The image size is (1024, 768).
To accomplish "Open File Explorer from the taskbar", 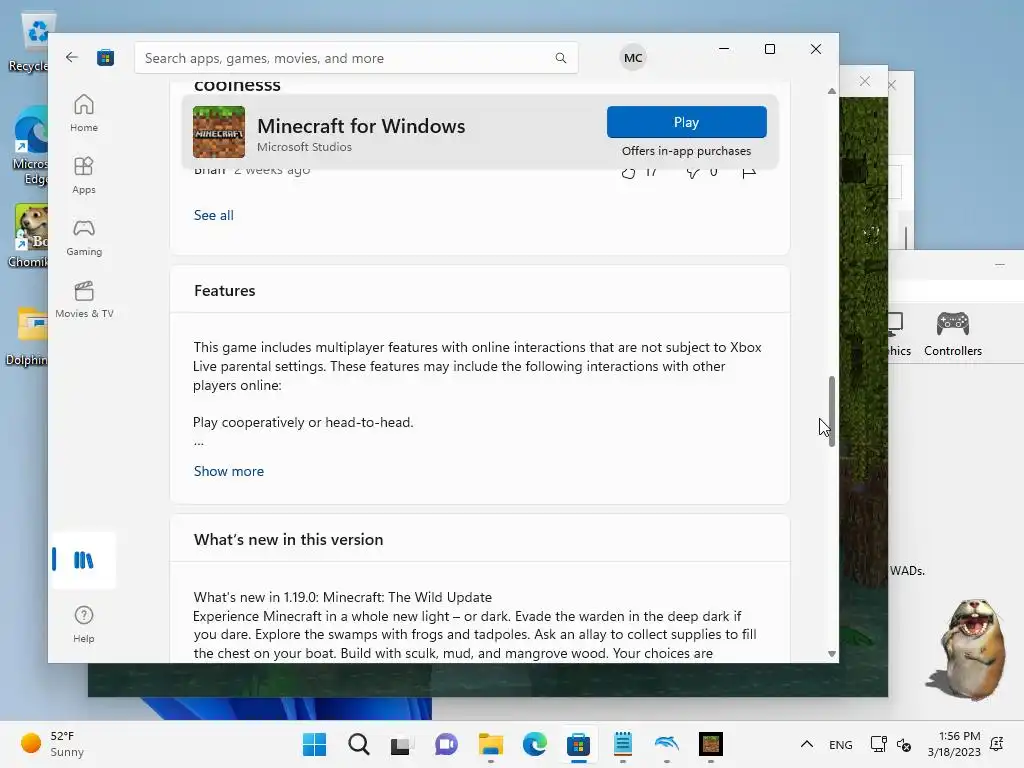I will [x=490, y=744].
